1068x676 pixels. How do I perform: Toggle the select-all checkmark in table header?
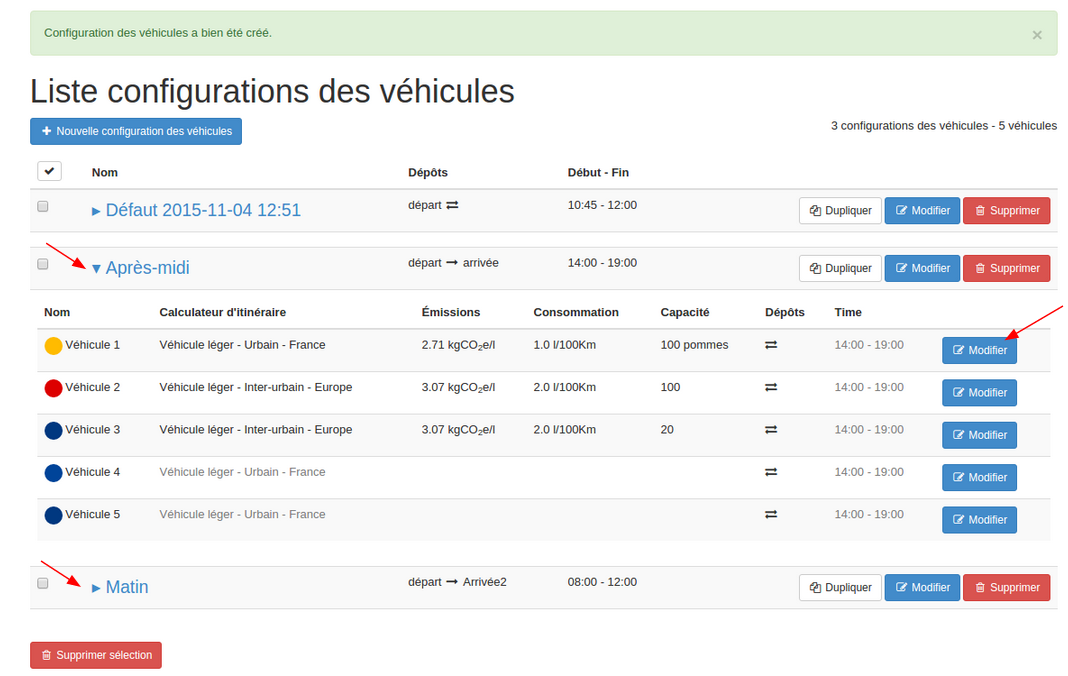50,171
